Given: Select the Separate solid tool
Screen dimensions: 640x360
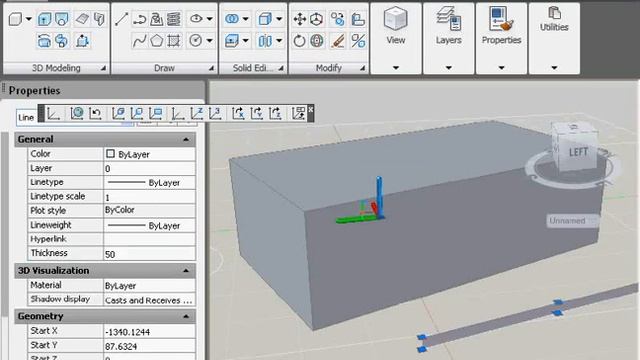Looking at the screenshot, I should 265,40.
